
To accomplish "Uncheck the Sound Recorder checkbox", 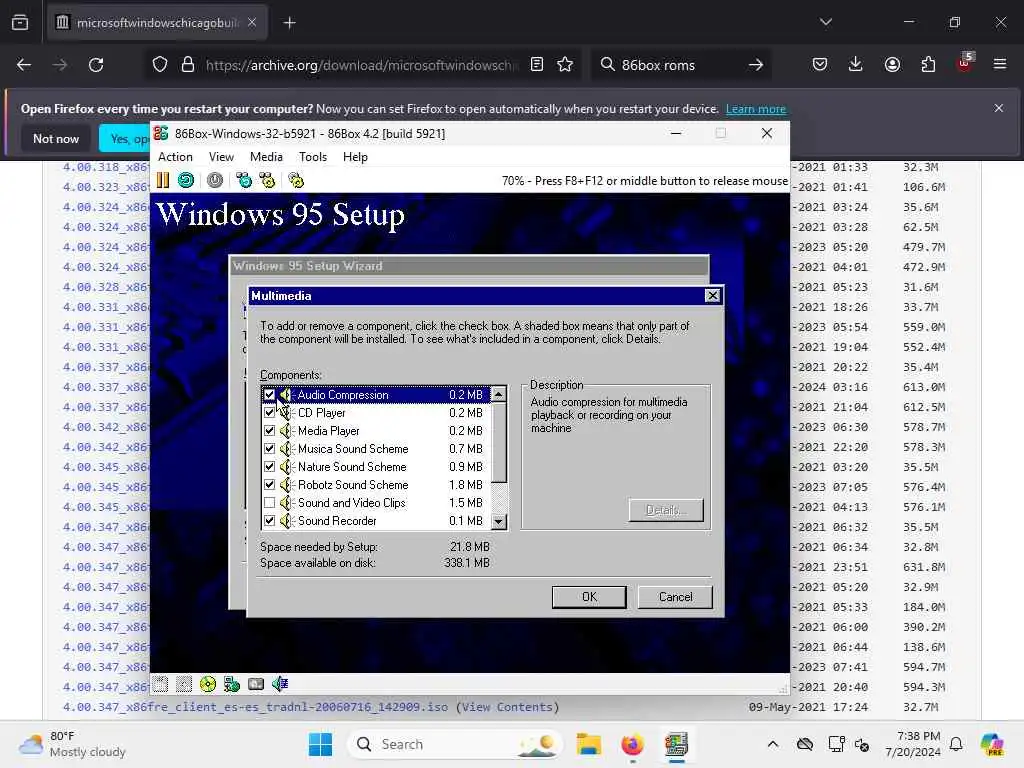I will point(269,520).
